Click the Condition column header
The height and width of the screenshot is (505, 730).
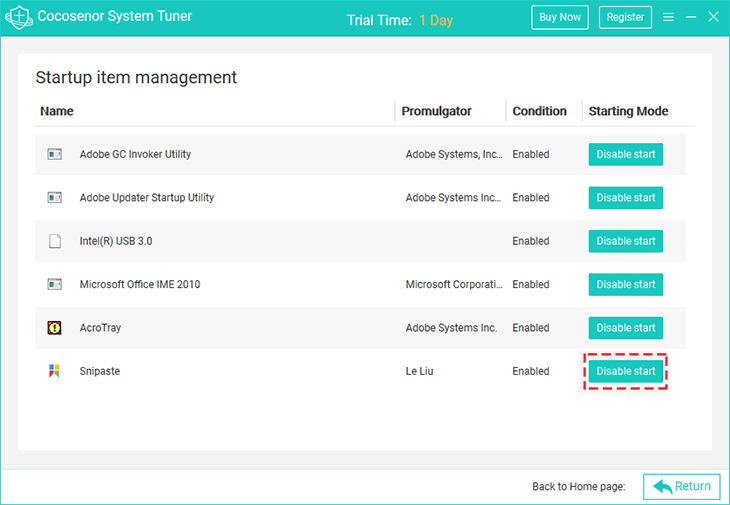pyautogui.click(x=539, y=111)
